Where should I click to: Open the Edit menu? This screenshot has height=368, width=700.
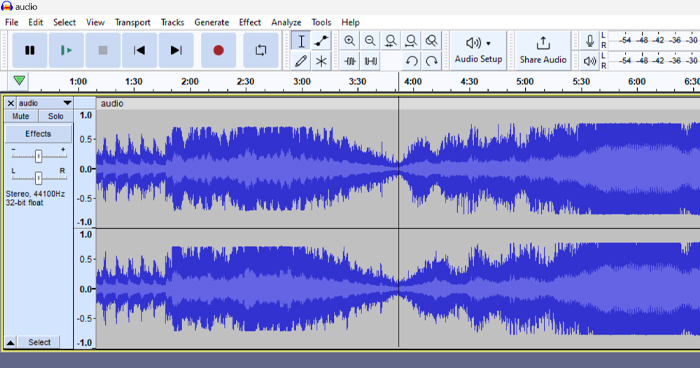click(36, 22)
